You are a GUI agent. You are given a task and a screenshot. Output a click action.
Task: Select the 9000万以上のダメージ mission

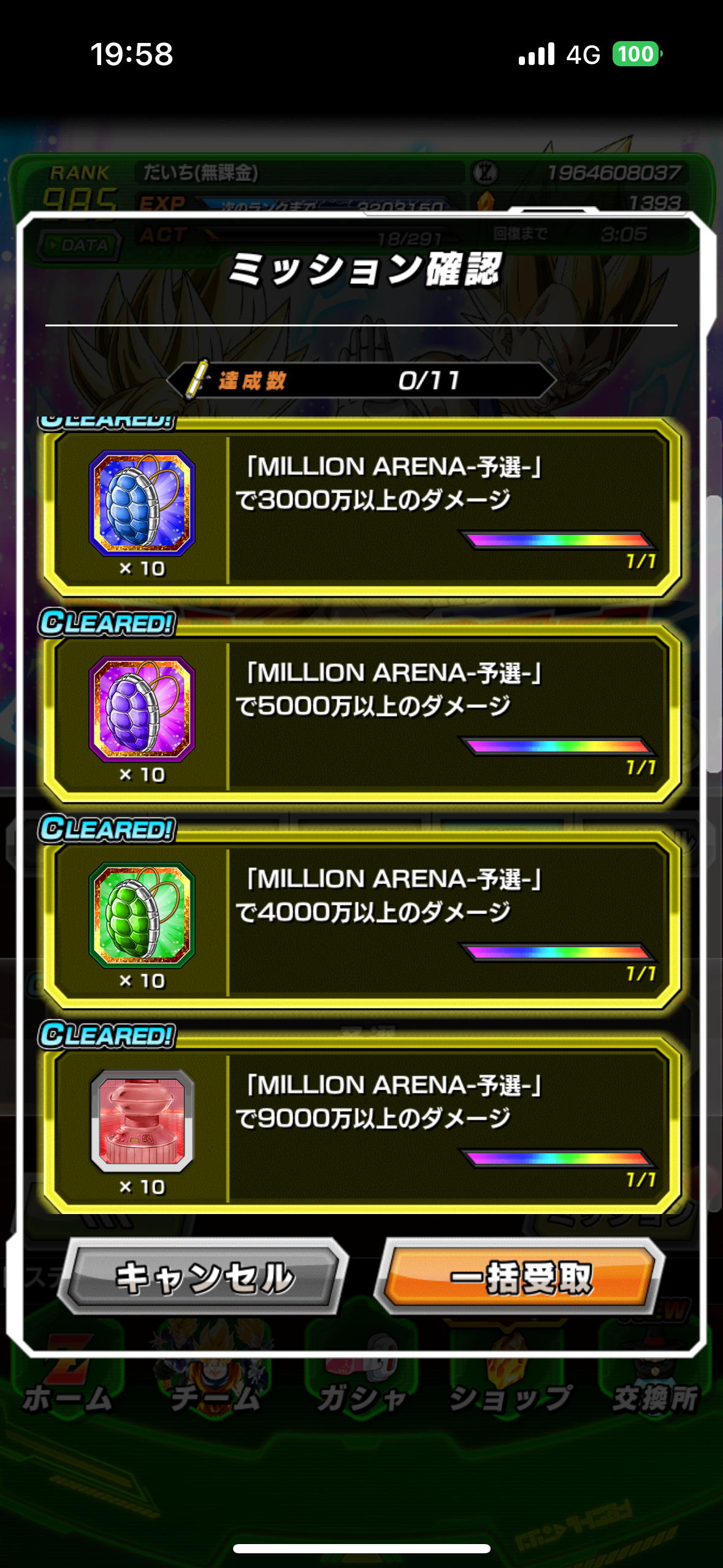362,1126
